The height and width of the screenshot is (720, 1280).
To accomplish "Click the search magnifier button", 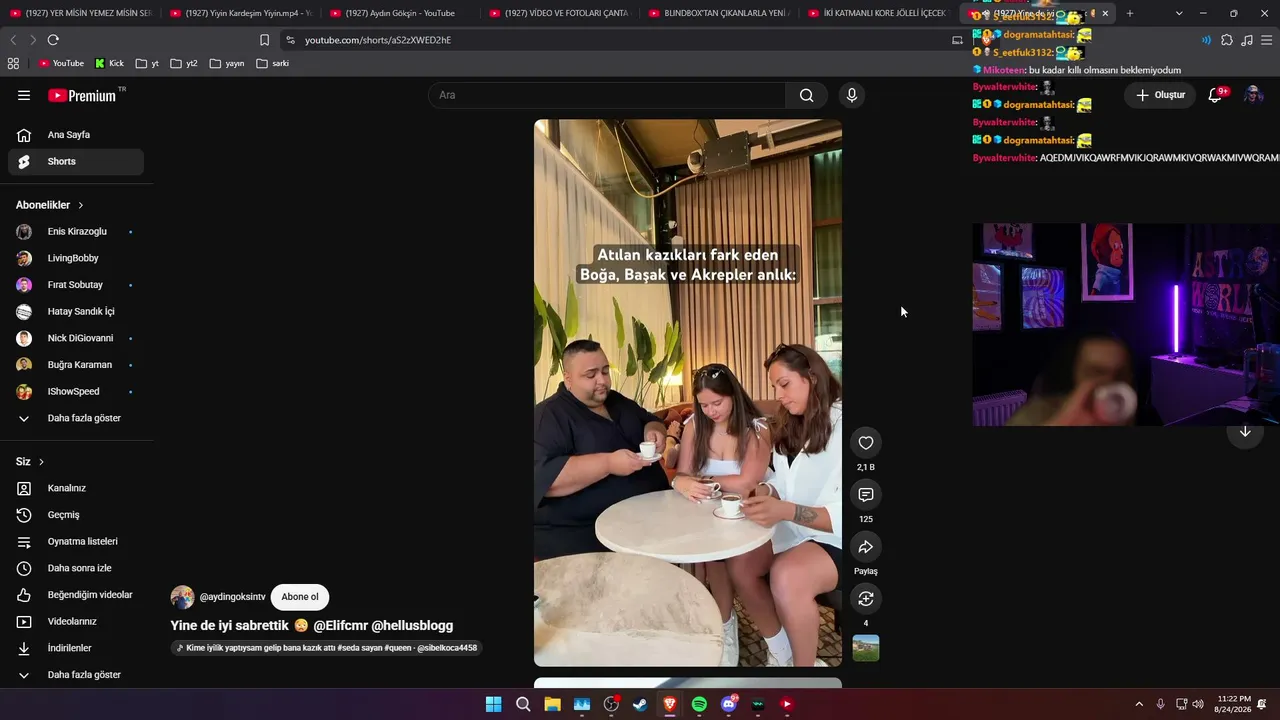I will coord(806,95).
